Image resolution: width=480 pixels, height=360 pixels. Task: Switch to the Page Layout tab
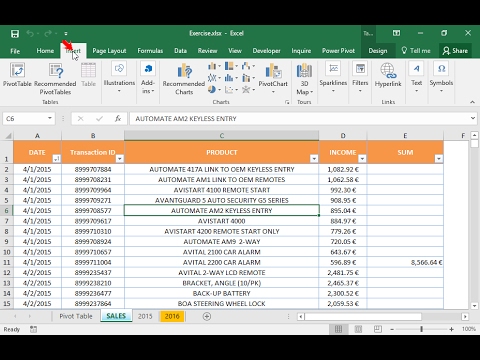[x=109, y=51]
